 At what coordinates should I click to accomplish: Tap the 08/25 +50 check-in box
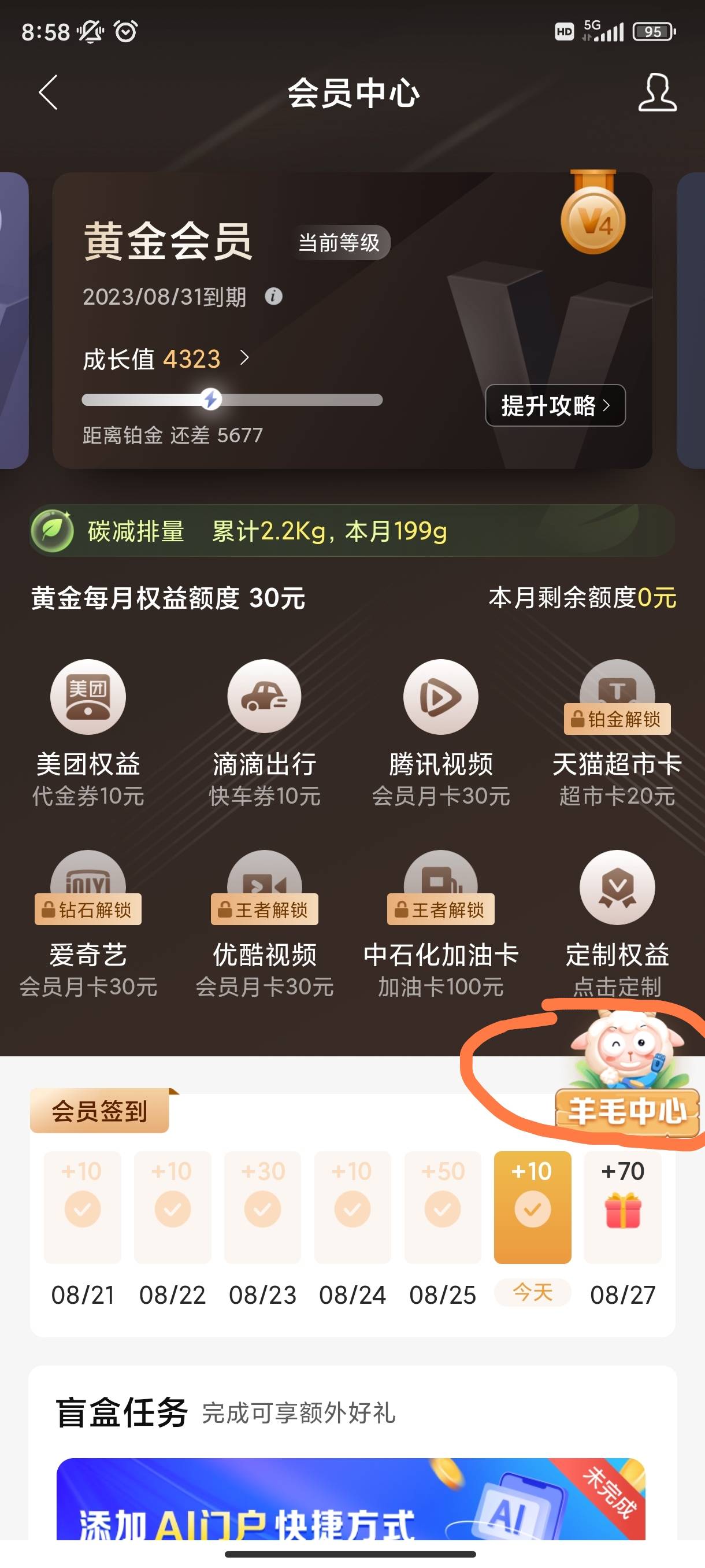pos(442,1207)
